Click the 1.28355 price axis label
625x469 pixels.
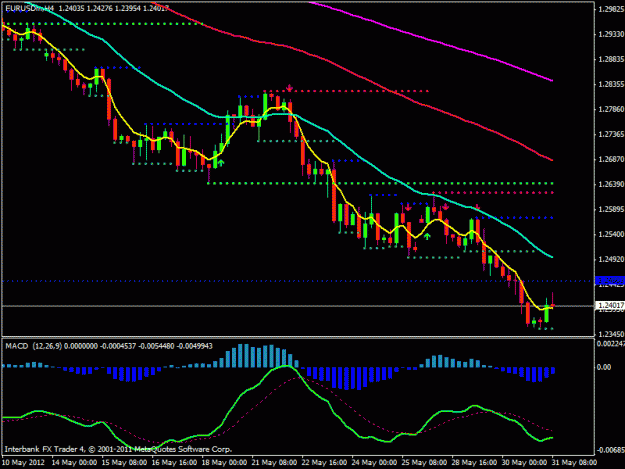click(x=611, y=84)
